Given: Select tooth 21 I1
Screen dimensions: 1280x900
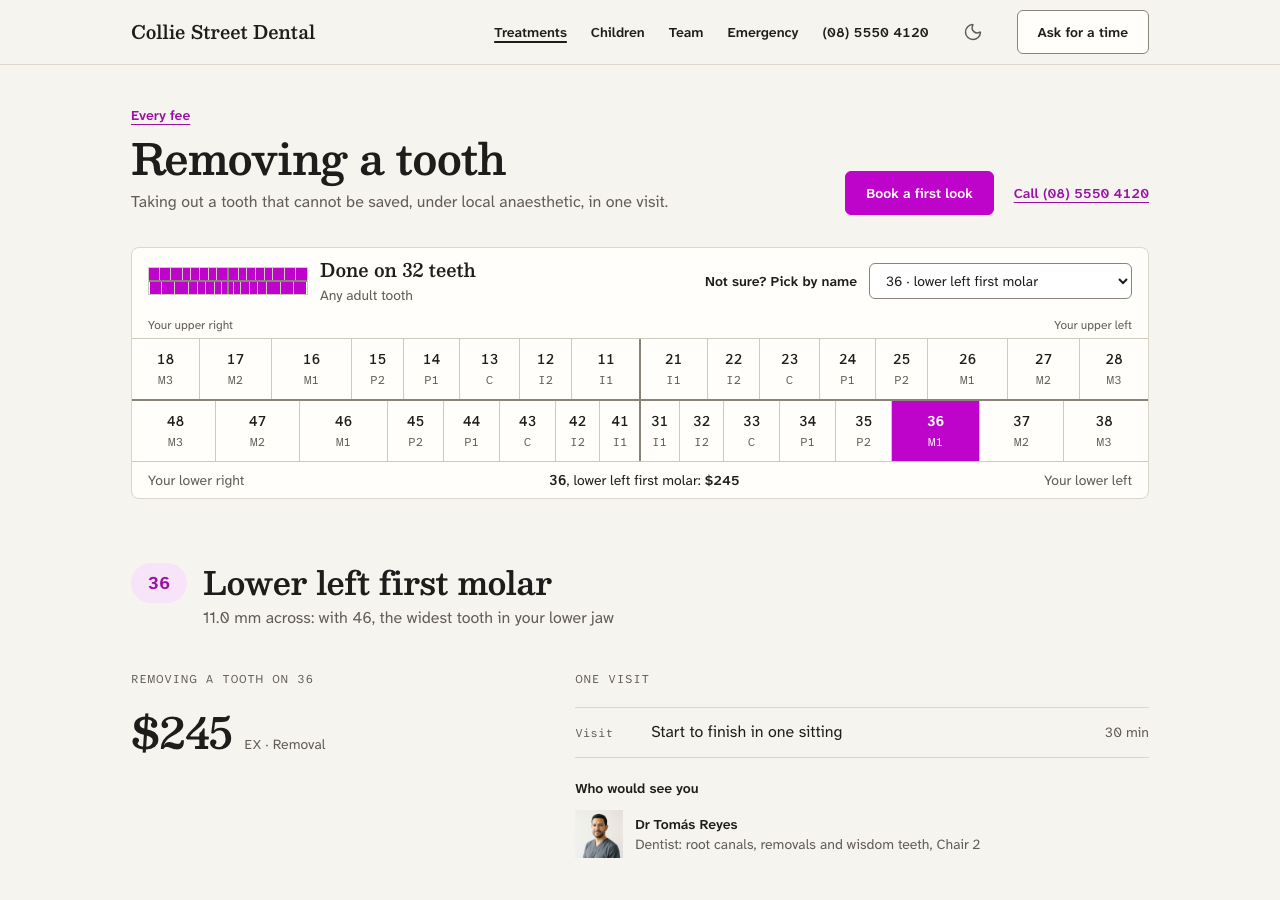Looking at the screenshot, I should tap(674, 369).
